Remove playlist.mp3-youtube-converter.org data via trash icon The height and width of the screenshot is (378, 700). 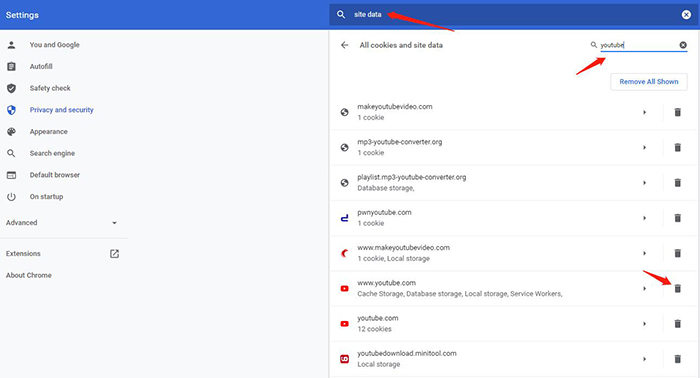[677, 183]
